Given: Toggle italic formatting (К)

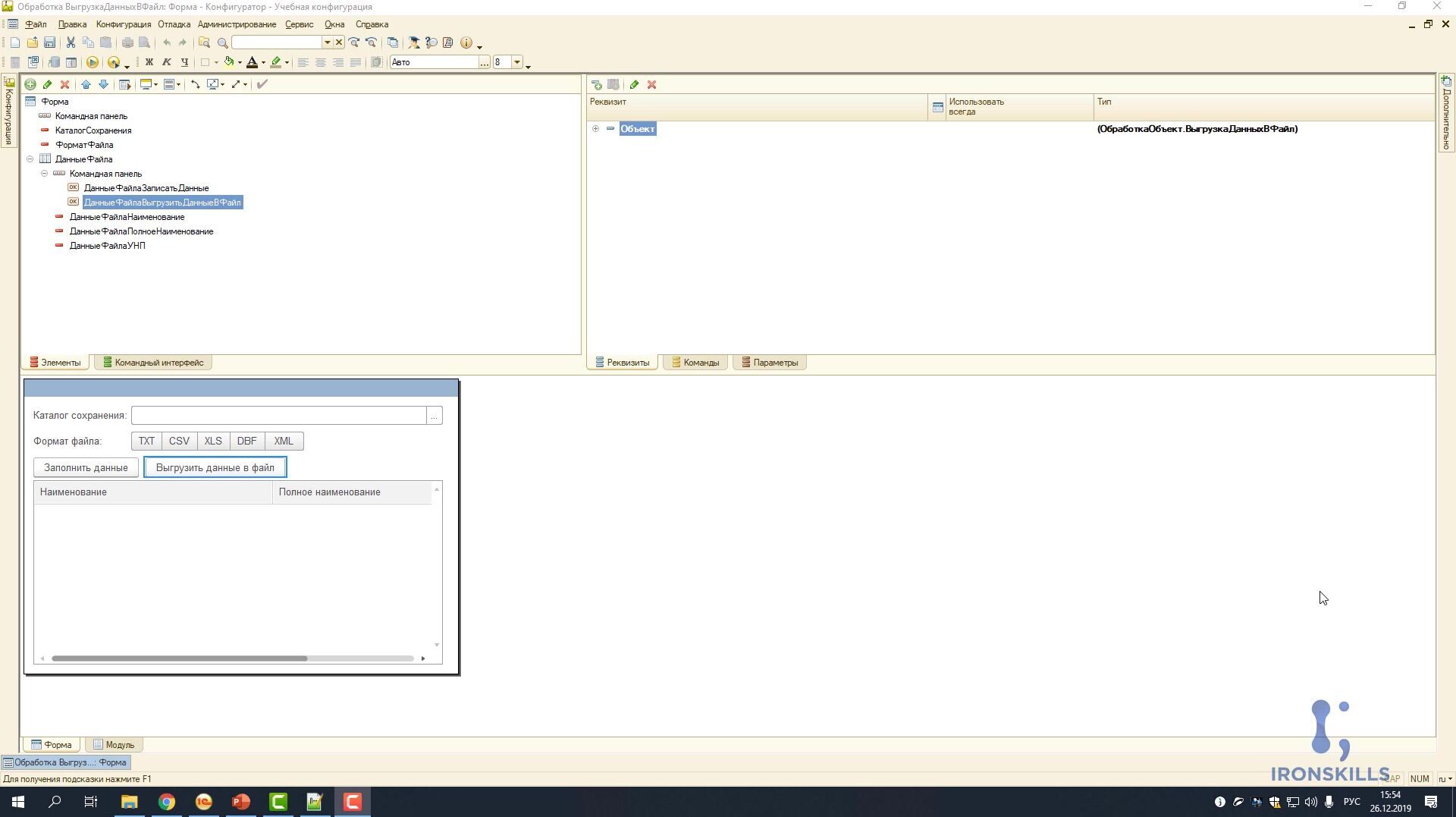Looking at the screenshot, I should point(167,62).
